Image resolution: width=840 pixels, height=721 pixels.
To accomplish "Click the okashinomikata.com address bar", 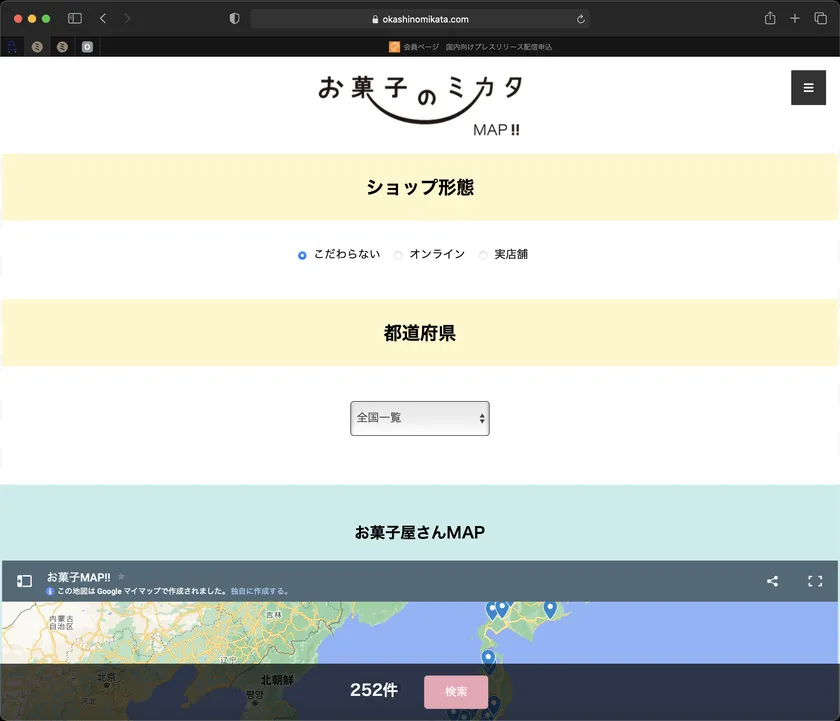I will pyautogui.click(x=420, y=19).
